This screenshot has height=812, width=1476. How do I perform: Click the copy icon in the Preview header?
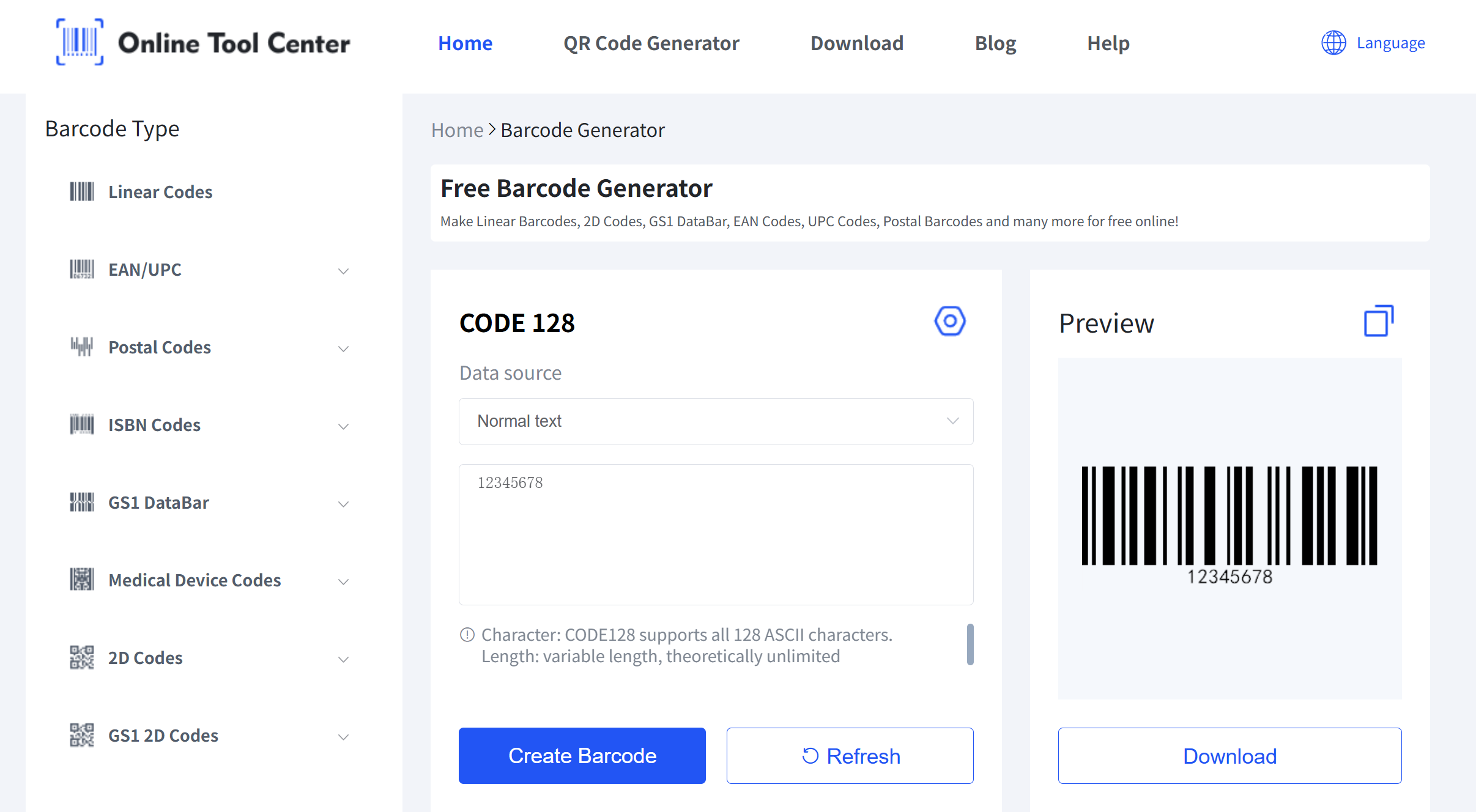1378,321
